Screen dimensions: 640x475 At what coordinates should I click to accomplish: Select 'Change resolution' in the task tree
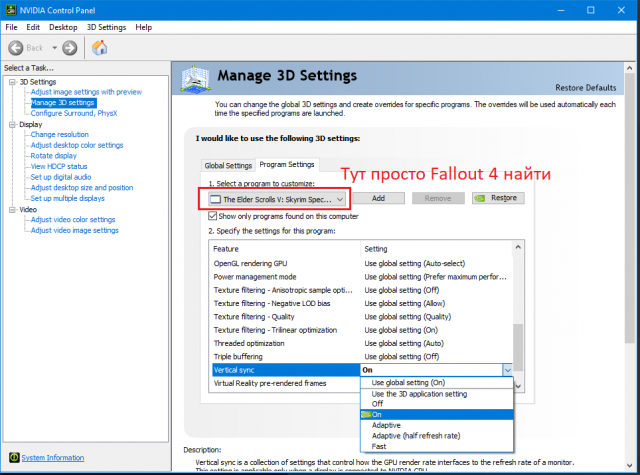[59, 134]
